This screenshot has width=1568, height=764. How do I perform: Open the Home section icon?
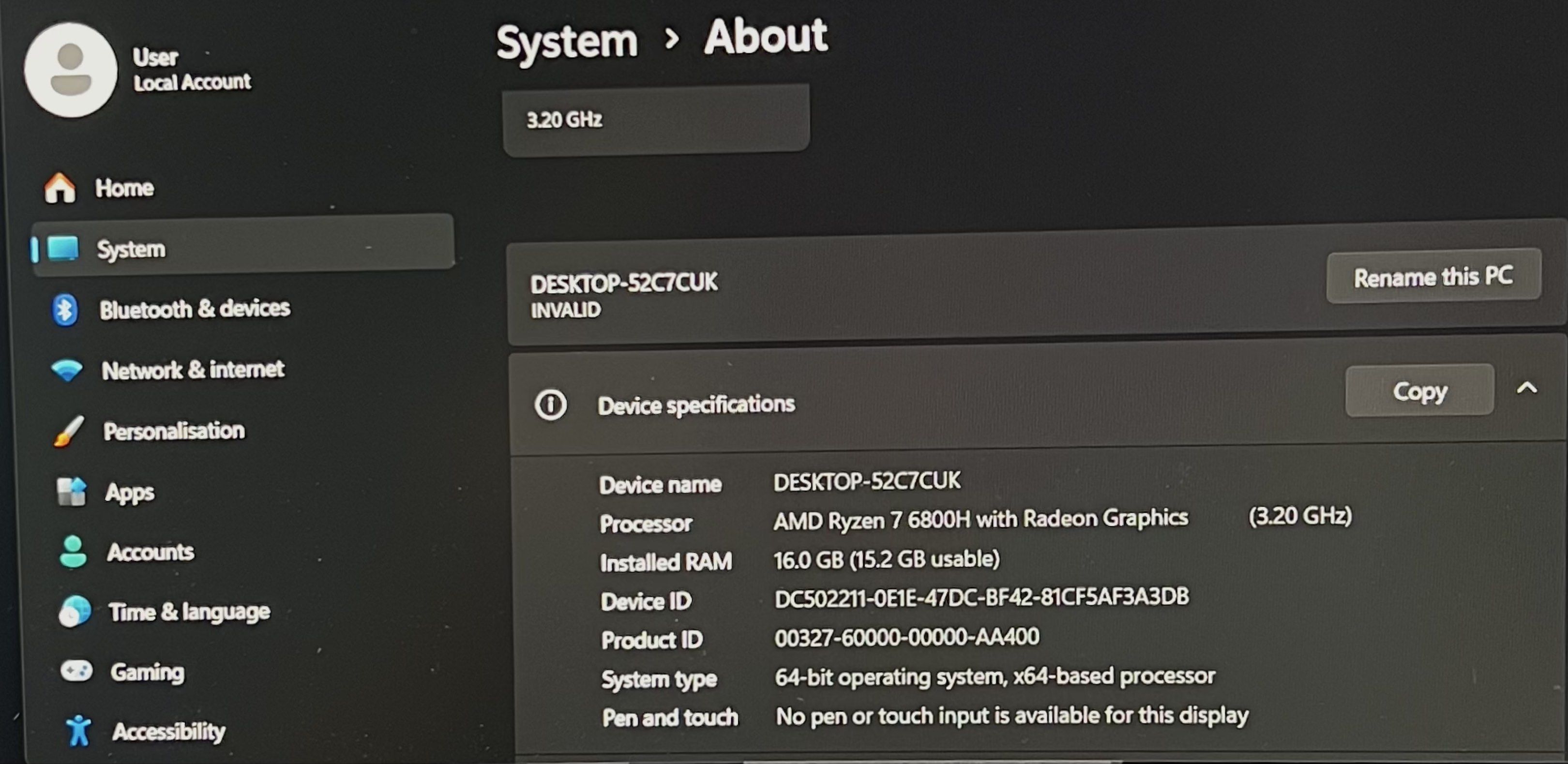[x=63, y=188]
